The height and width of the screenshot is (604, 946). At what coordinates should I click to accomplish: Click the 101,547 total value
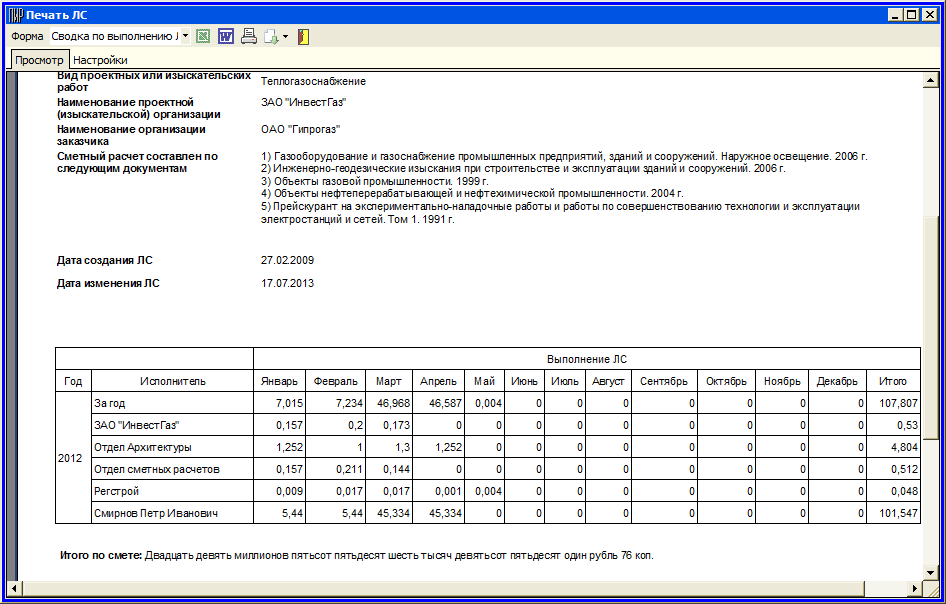click(898, 513)
